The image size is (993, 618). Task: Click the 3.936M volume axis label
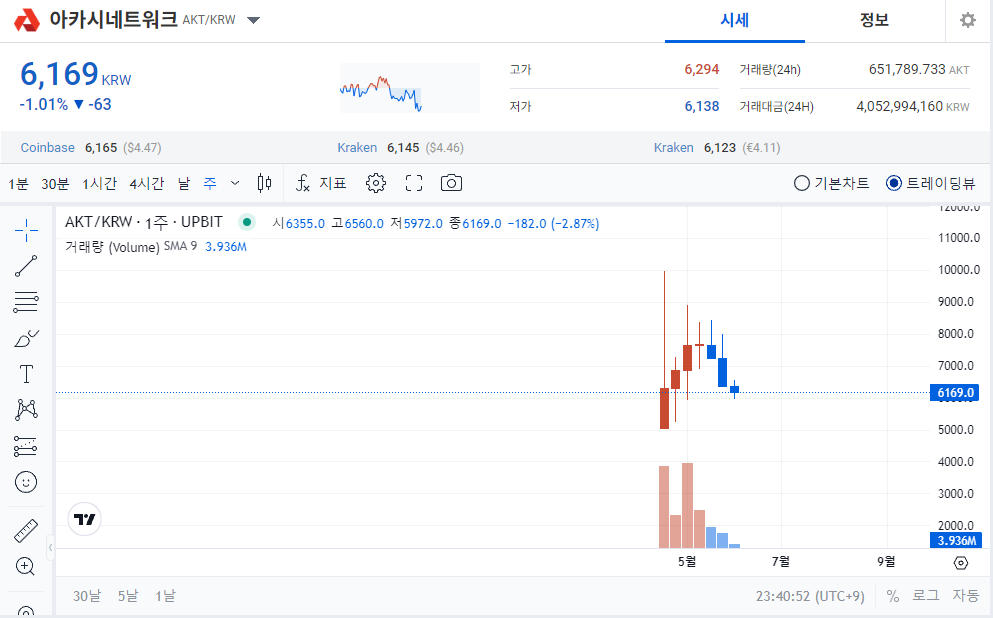(956, 541)
